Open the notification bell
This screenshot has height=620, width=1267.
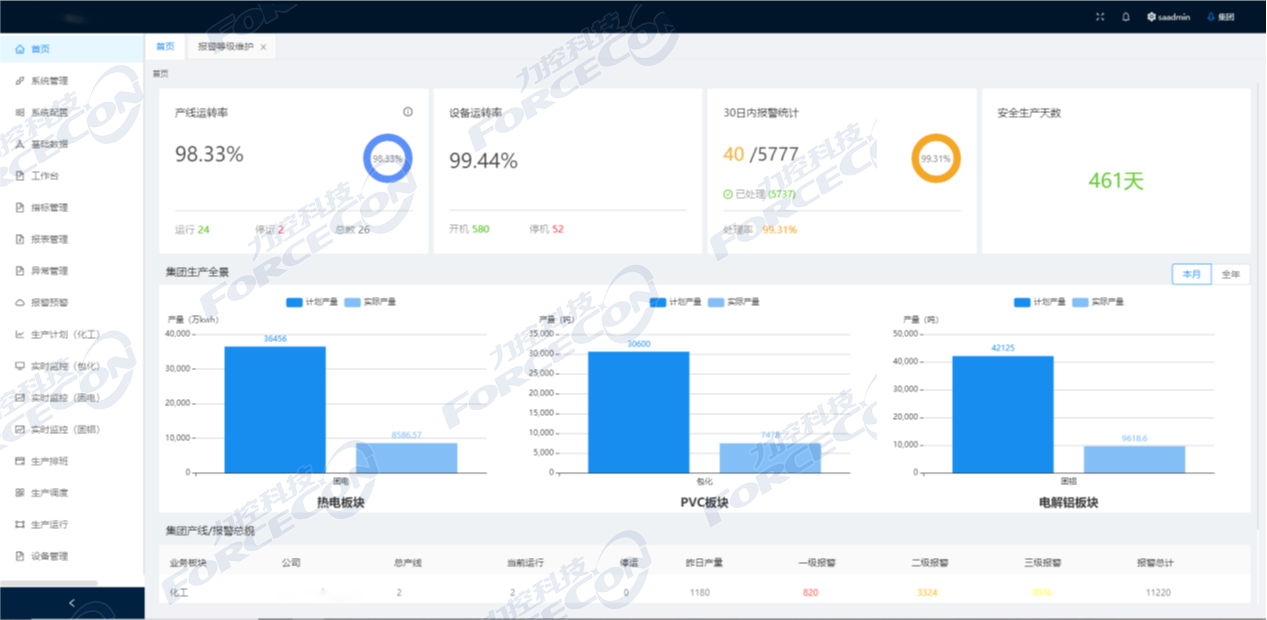1126,17
